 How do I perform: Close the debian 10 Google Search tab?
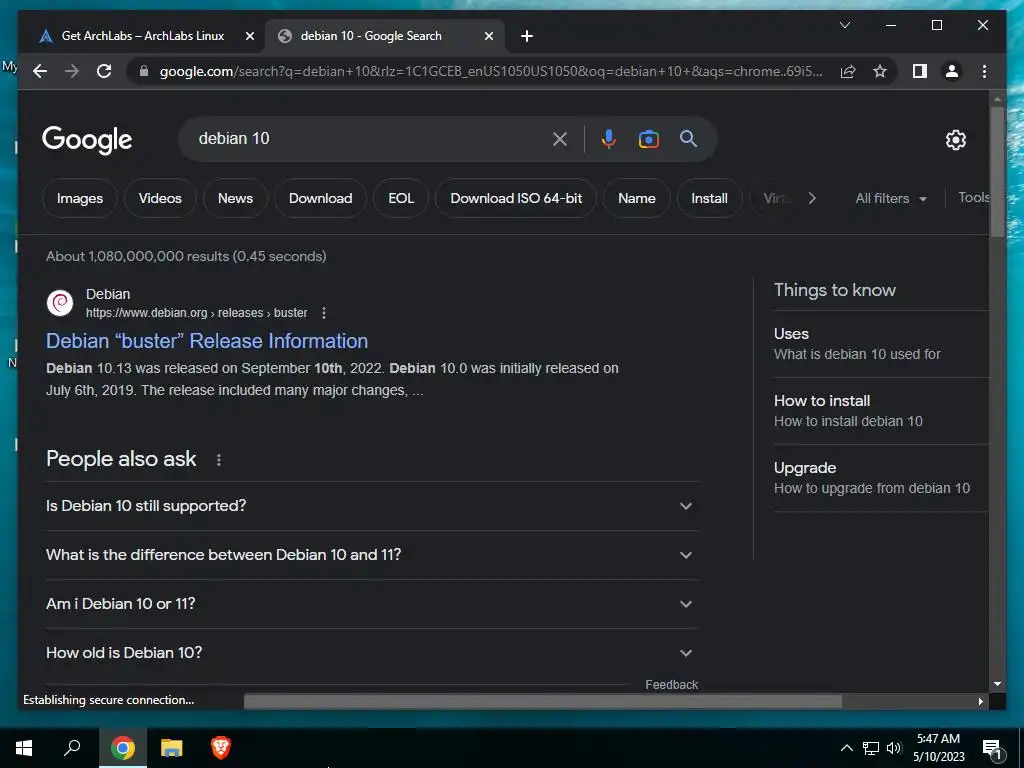tap(488, 37)
